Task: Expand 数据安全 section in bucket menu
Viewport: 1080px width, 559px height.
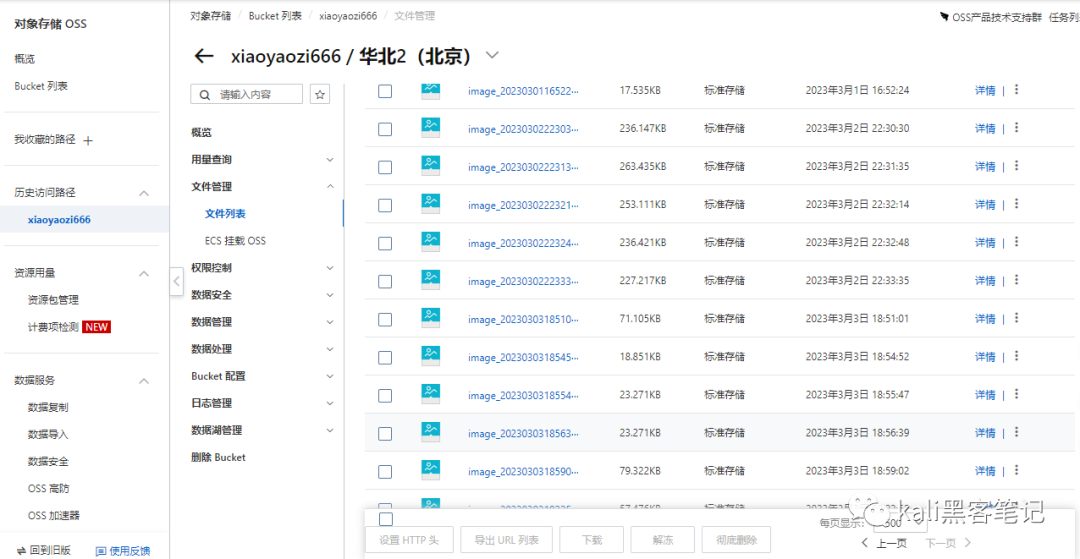Action: tap(330, 295)
